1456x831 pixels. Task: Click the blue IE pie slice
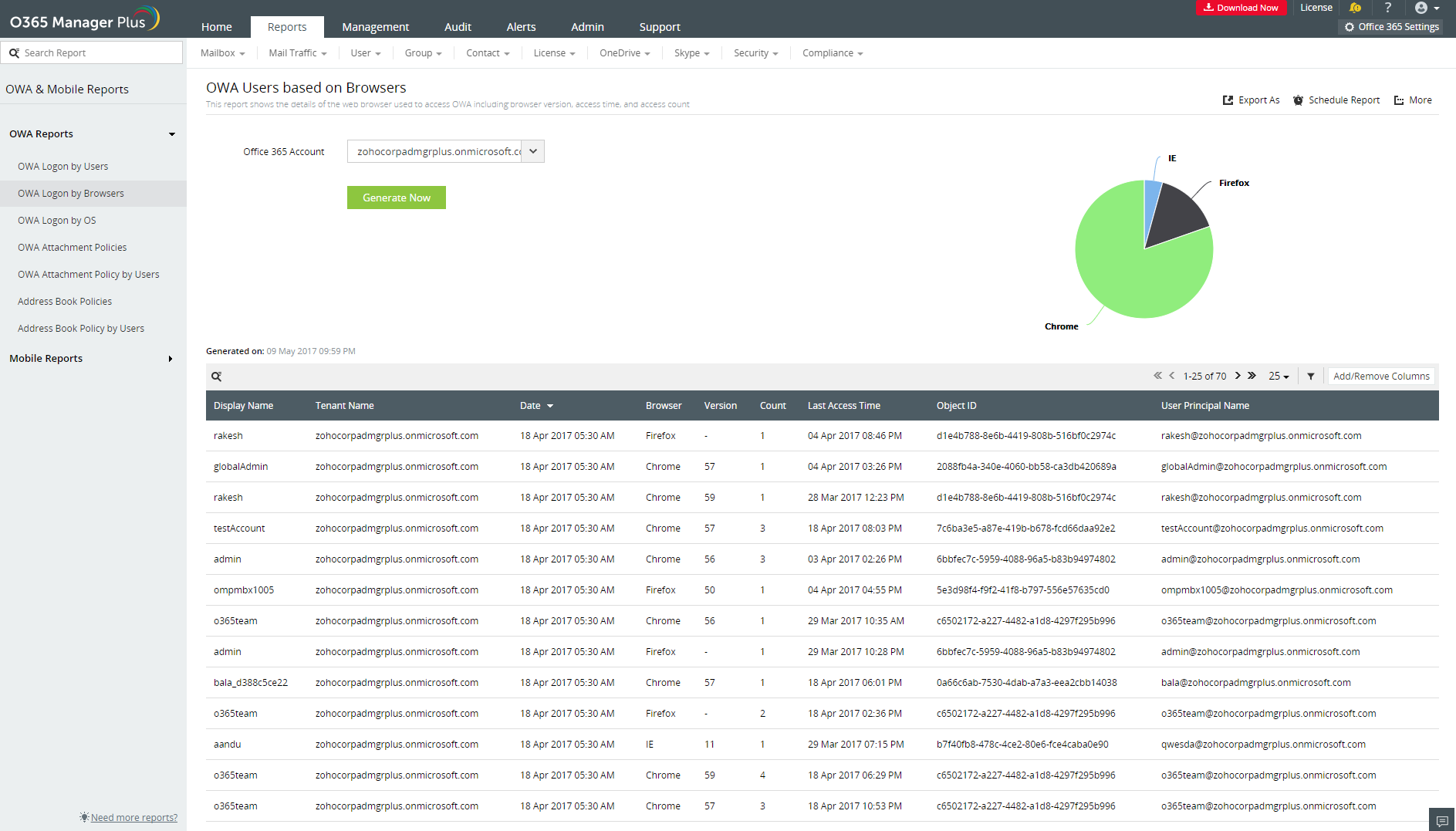(1151, 202)
